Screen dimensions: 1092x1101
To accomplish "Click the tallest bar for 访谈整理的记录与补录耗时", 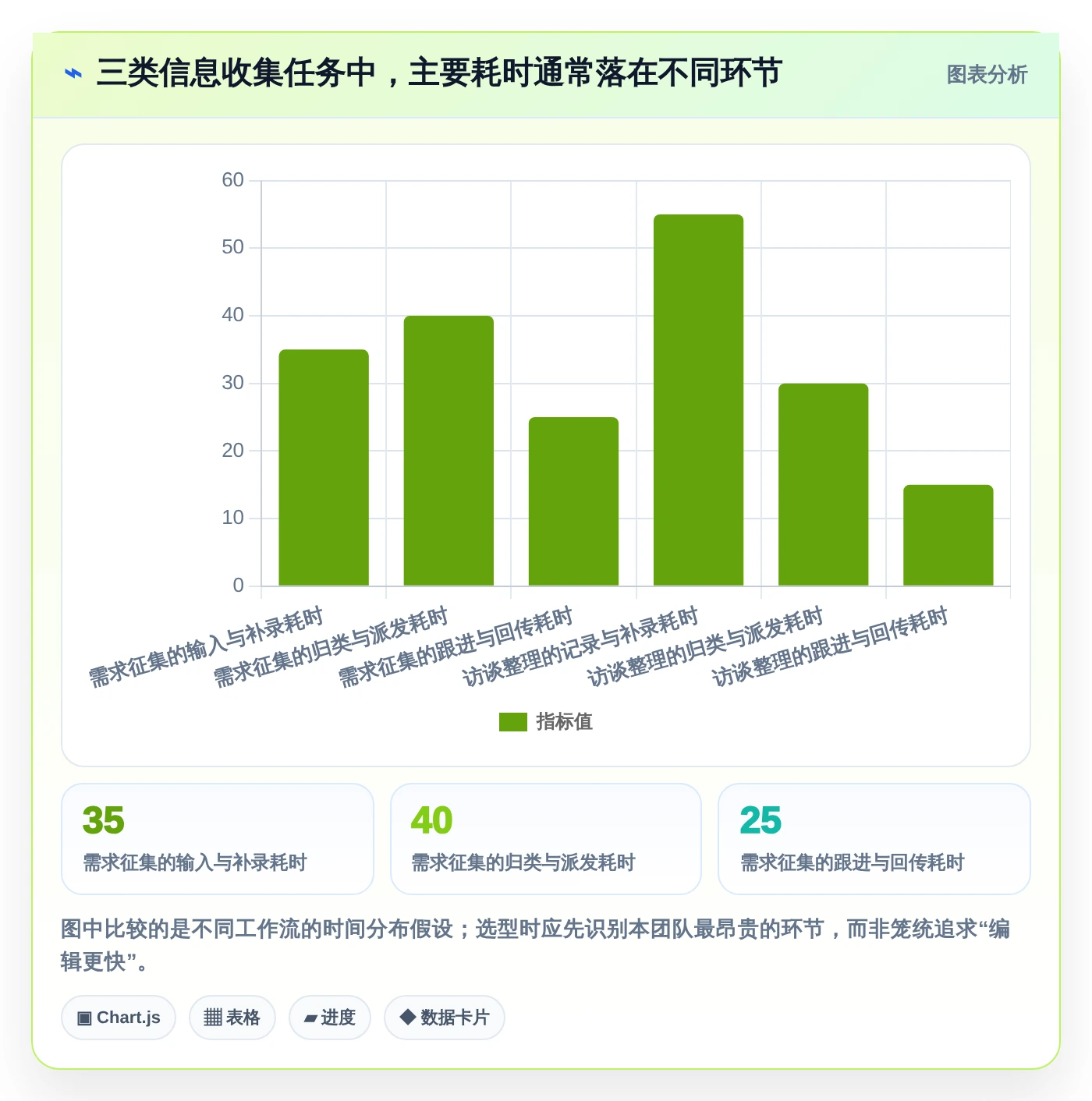I will tap(698, 400).
